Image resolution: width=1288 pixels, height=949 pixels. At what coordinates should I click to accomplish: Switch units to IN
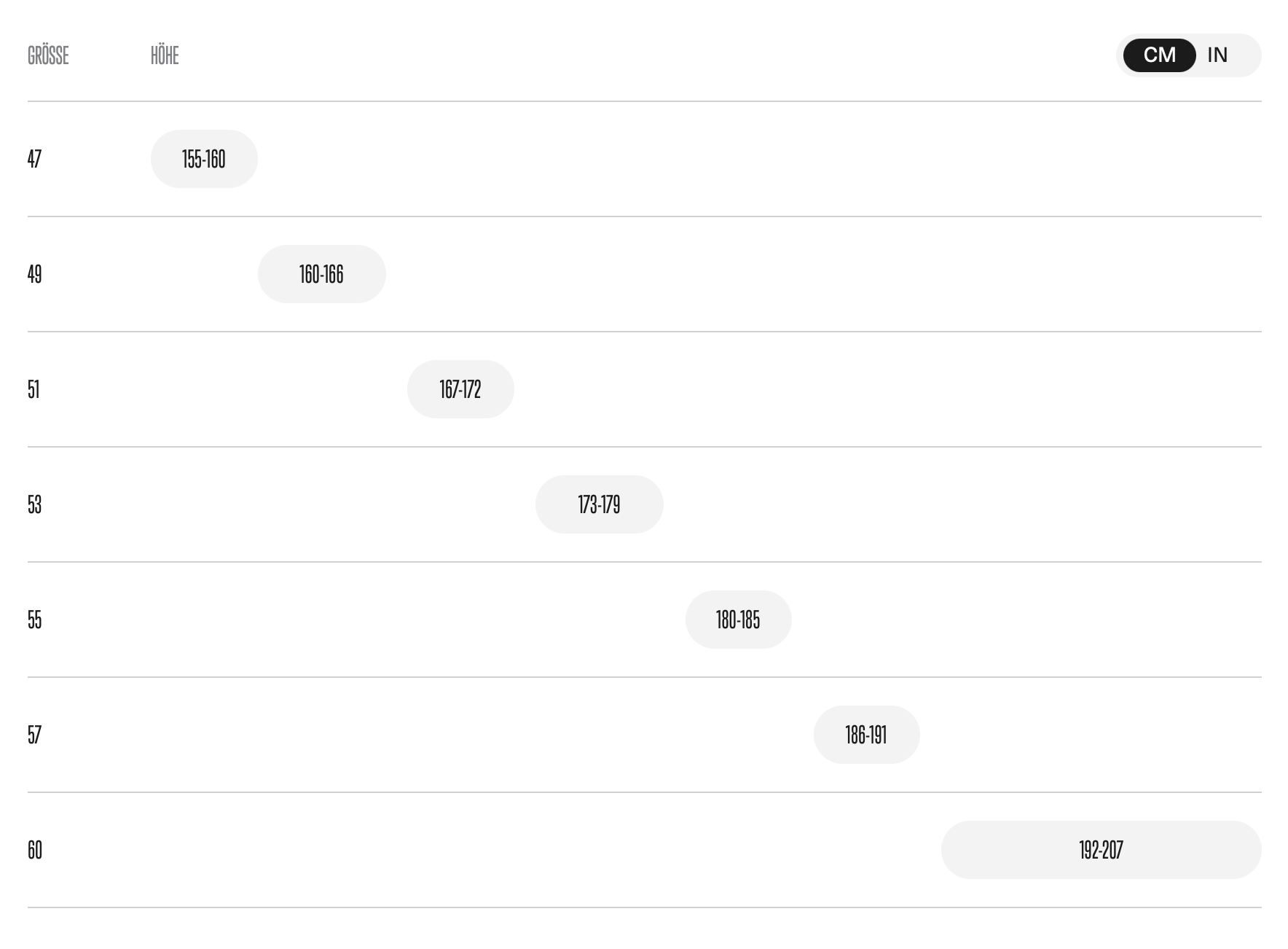(x=1217, y=55)
